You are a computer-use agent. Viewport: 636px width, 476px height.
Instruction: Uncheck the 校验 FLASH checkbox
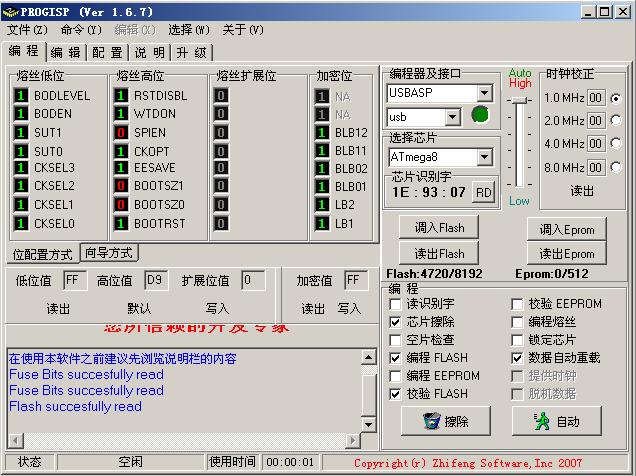click(395, 394)
